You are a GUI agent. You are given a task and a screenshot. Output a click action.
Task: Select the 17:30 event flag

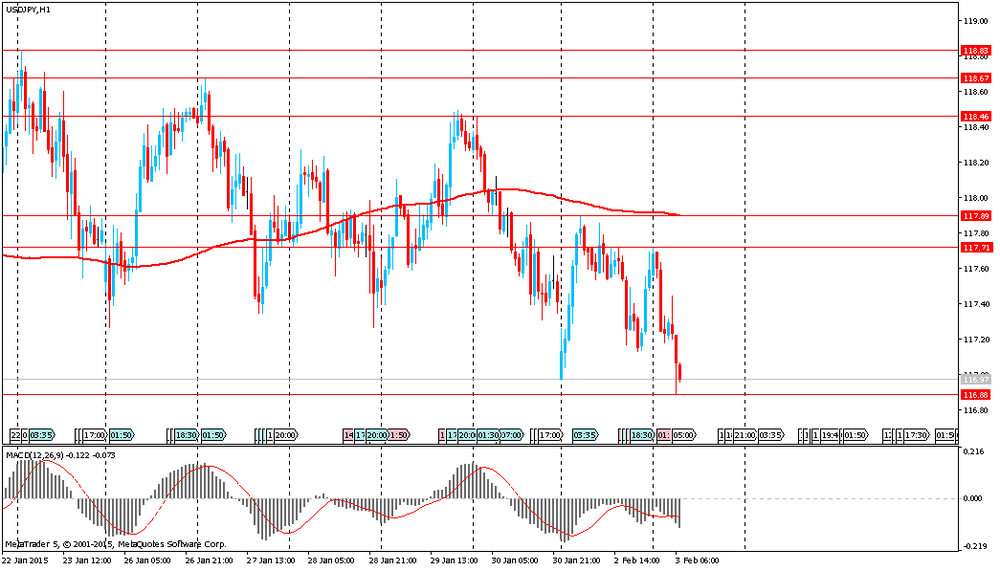click(x=917, y=436)
